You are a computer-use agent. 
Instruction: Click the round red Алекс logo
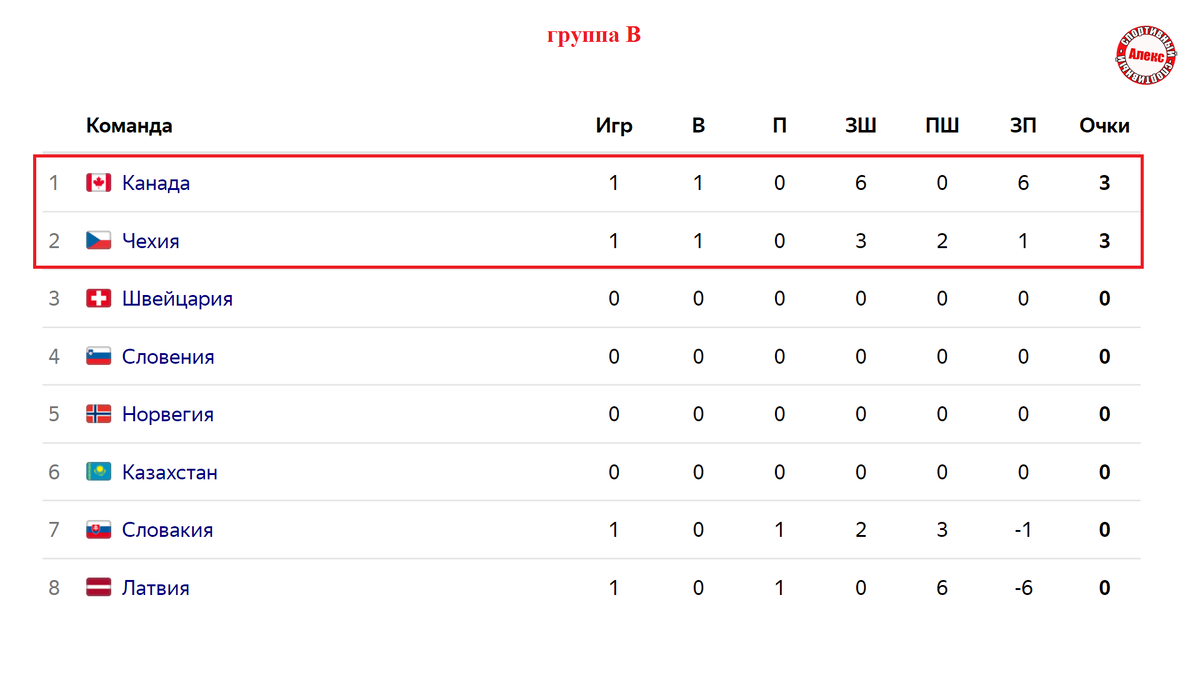click(1145, 55)
